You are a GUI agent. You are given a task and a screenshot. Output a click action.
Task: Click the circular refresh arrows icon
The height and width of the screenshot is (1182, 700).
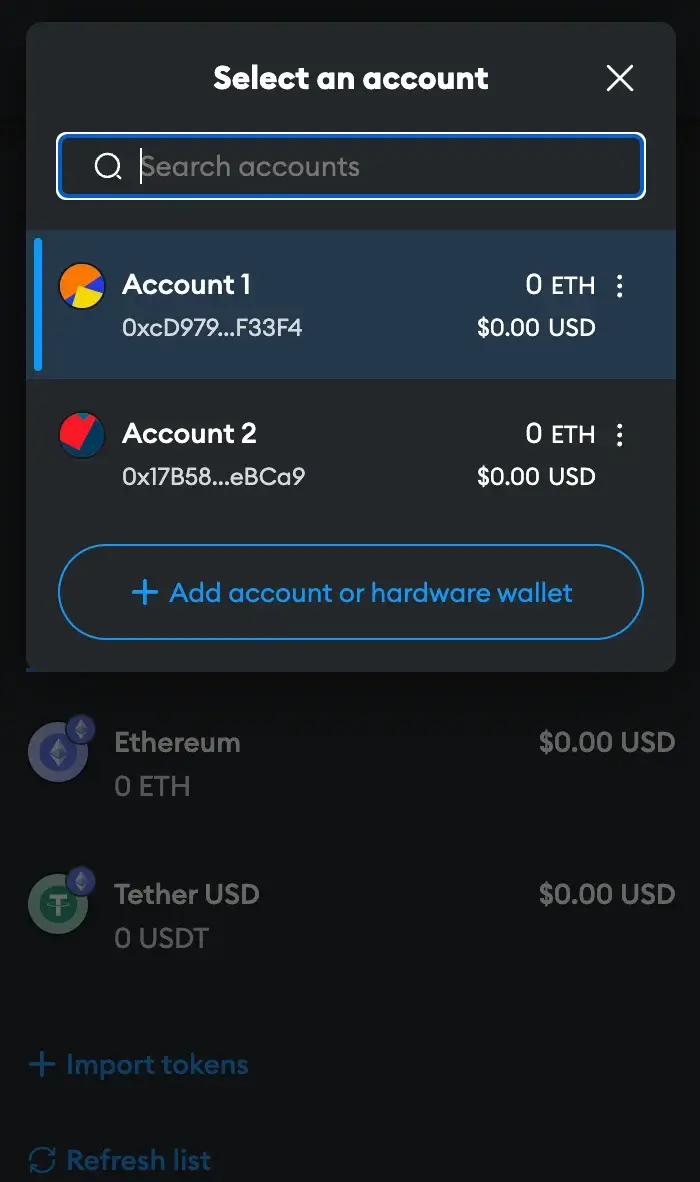[x=42, y=1159]
